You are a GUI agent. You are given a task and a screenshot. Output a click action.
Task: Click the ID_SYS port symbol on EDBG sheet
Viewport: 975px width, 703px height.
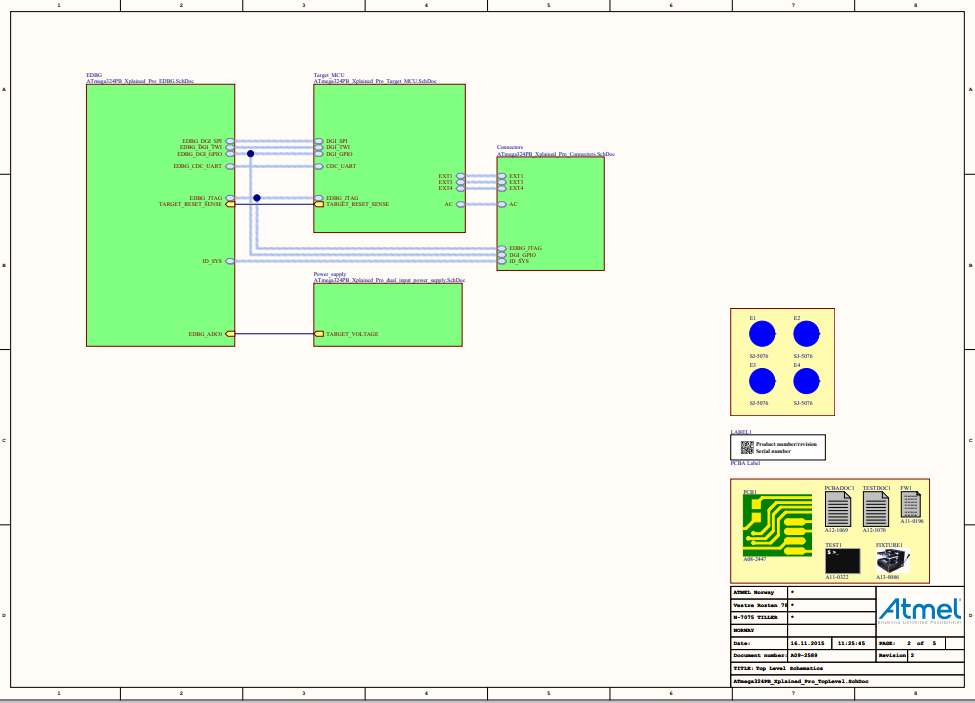coord(230,261)
